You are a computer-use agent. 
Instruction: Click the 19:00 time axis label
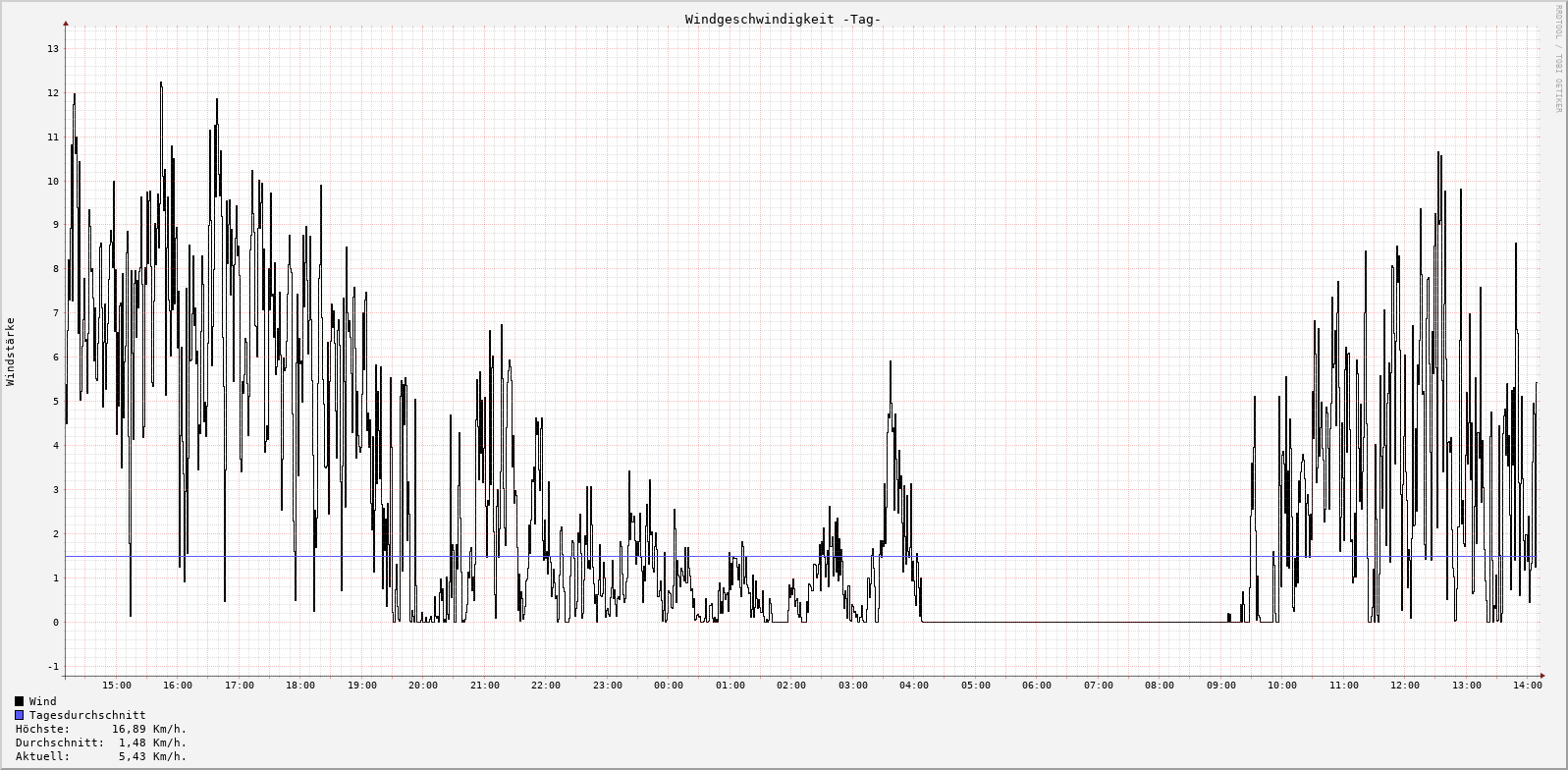pyautogui.click(x=362, y=686)
